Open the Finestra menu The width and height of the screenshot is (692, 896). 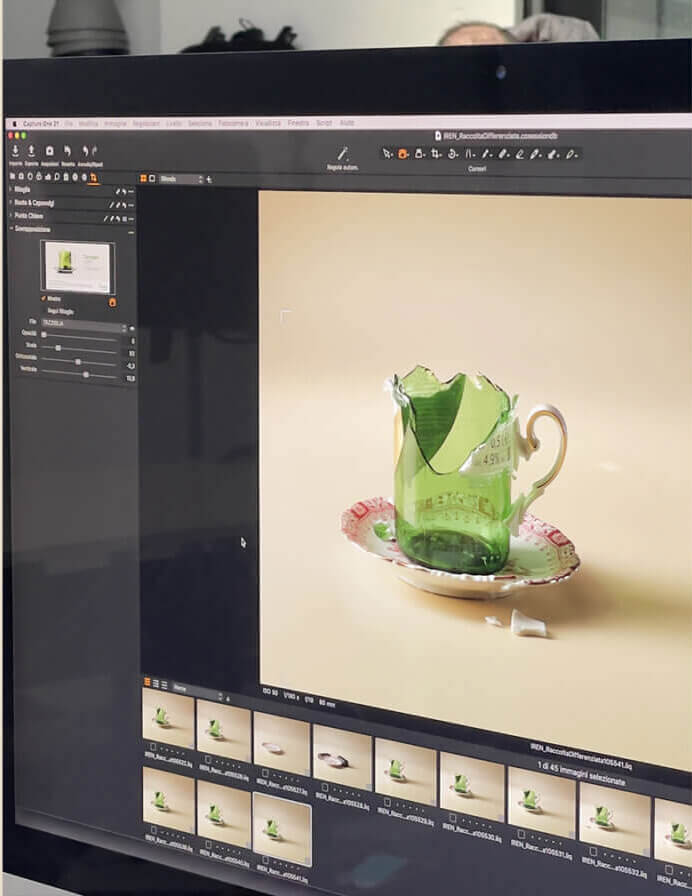(298, 123)
